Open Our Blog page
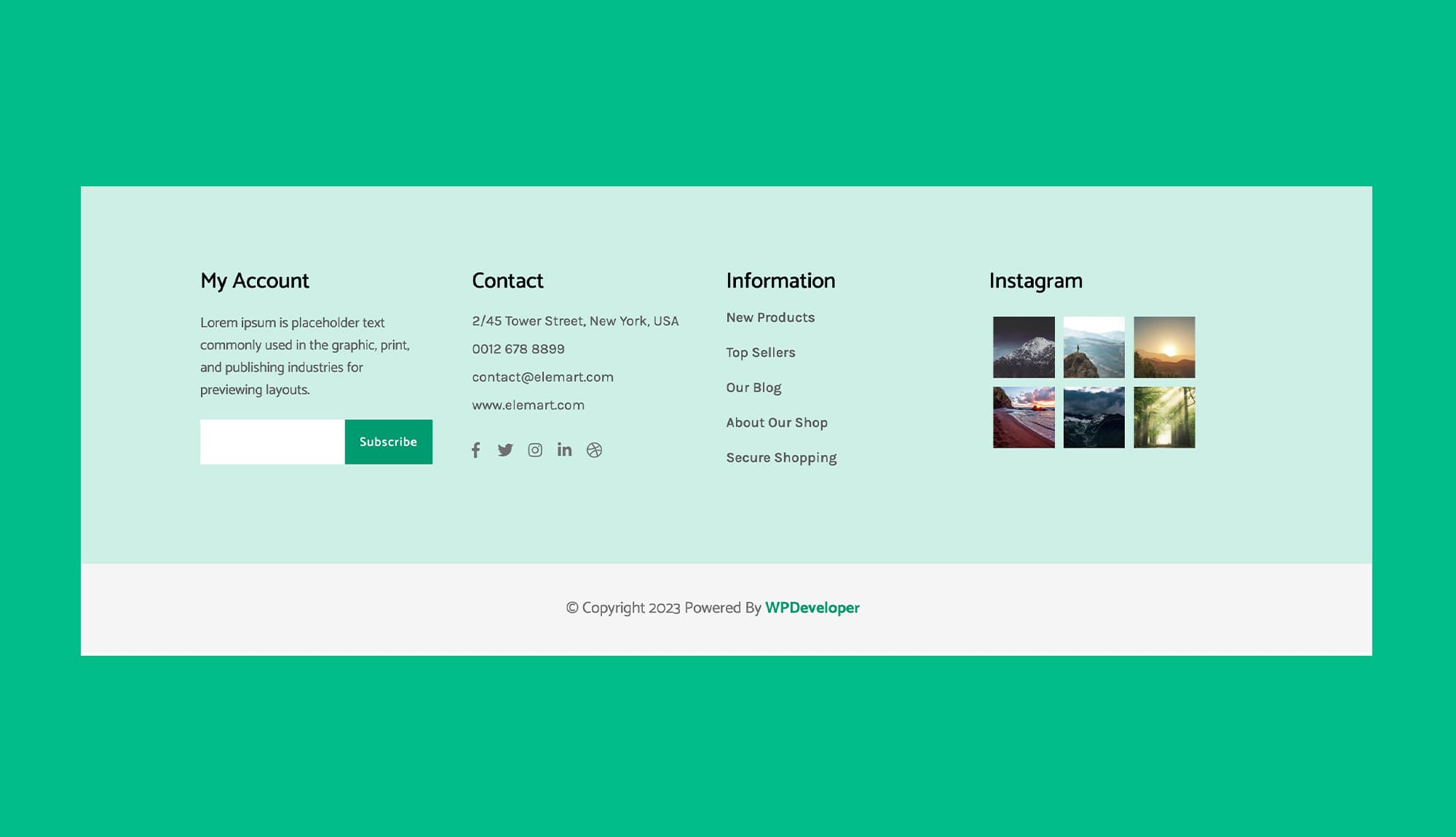The height and width of the screenshot is (837, 1456). tap(752, 387)
